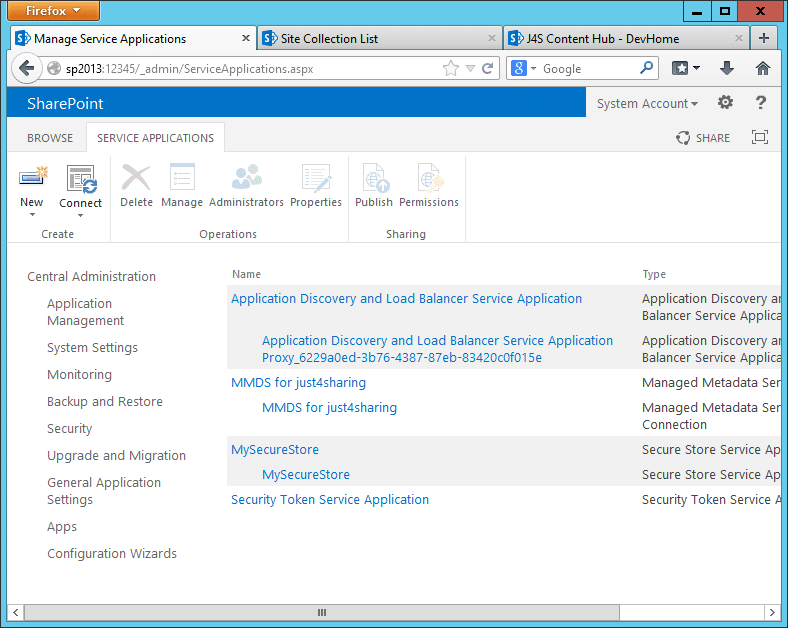Open the Apps sidebar link

point(62,527)
